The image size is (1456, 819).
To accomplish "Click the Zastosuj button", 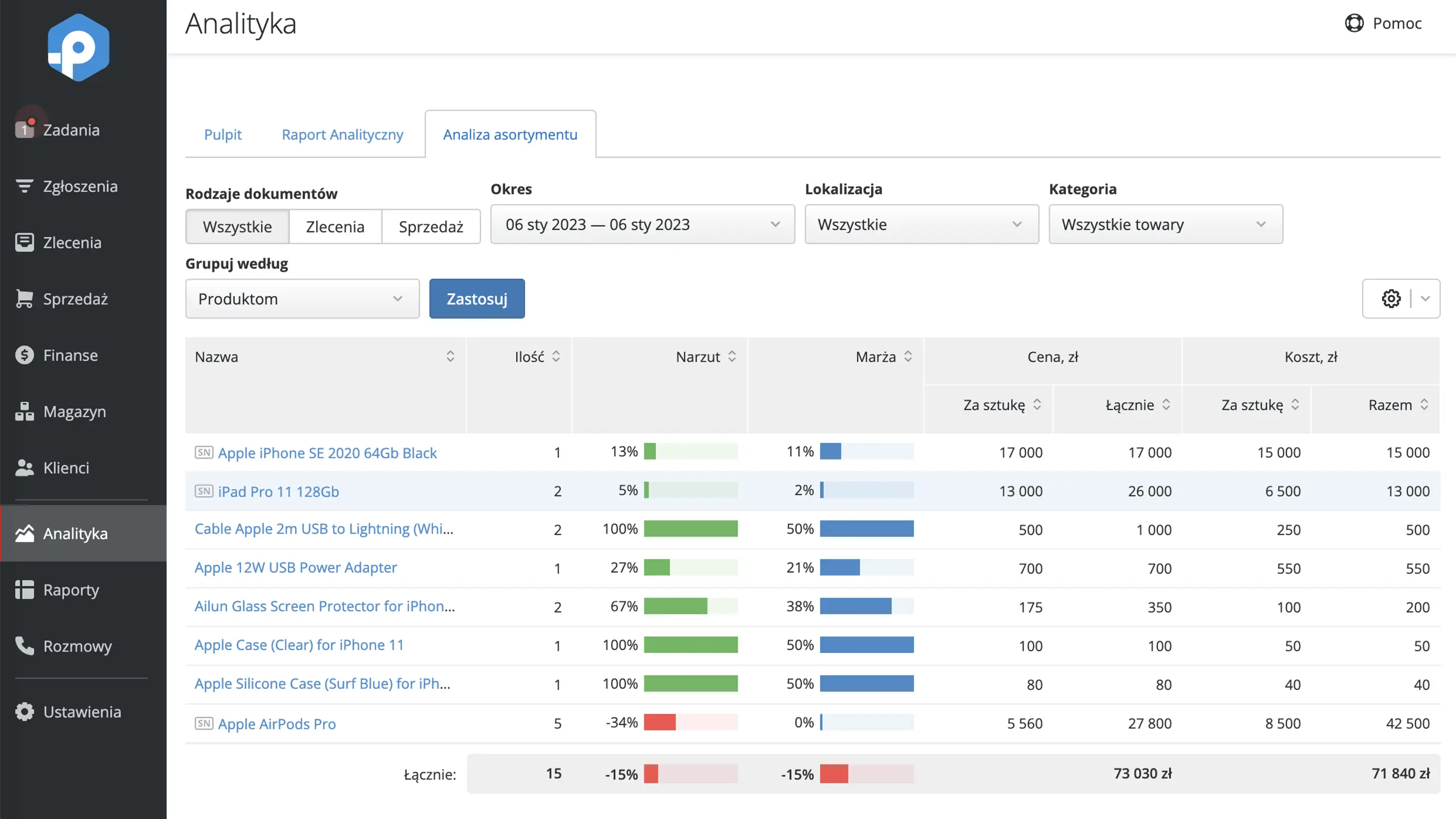I will [477, 299].
